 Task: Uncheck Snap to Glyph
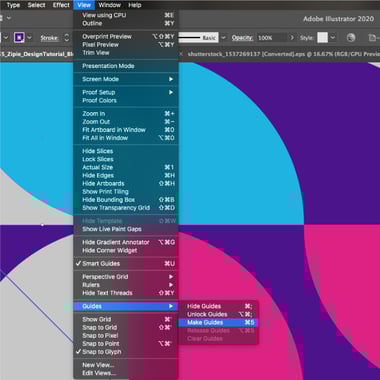click(x=126, y=352)
